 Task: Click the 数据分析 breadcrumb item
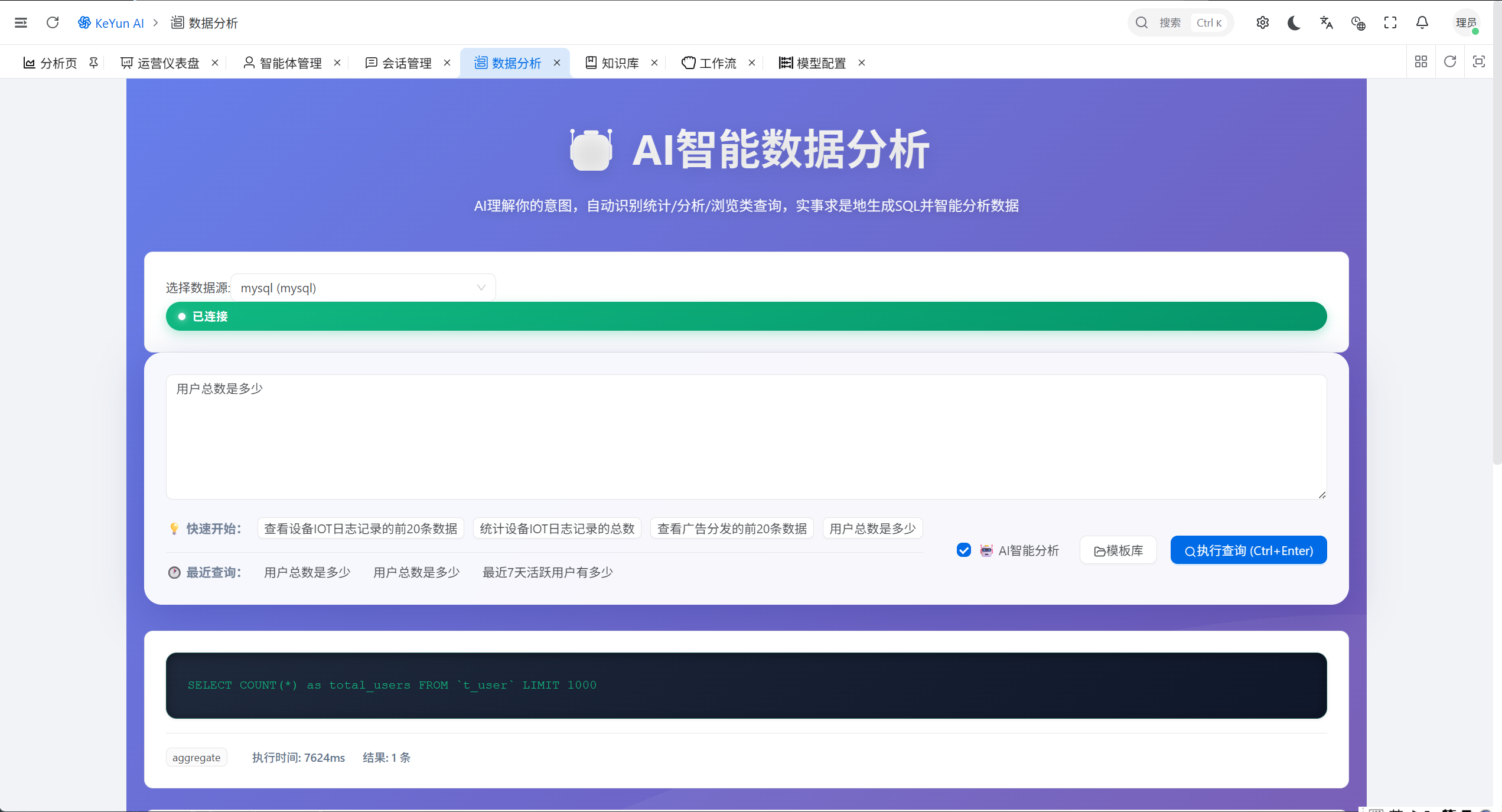pyautogui.click(x=204, y=22)
